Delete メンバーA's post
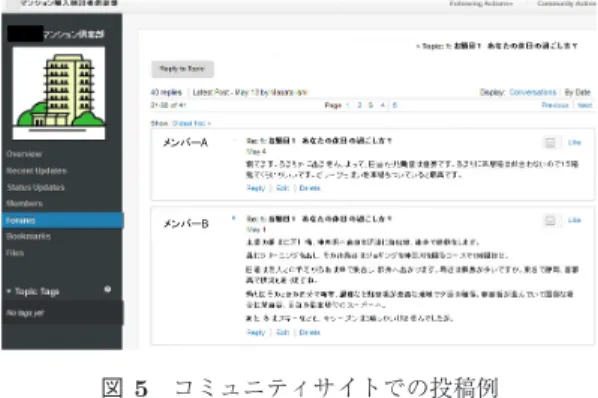Screen dimensions: 598x398 [310, 188]
